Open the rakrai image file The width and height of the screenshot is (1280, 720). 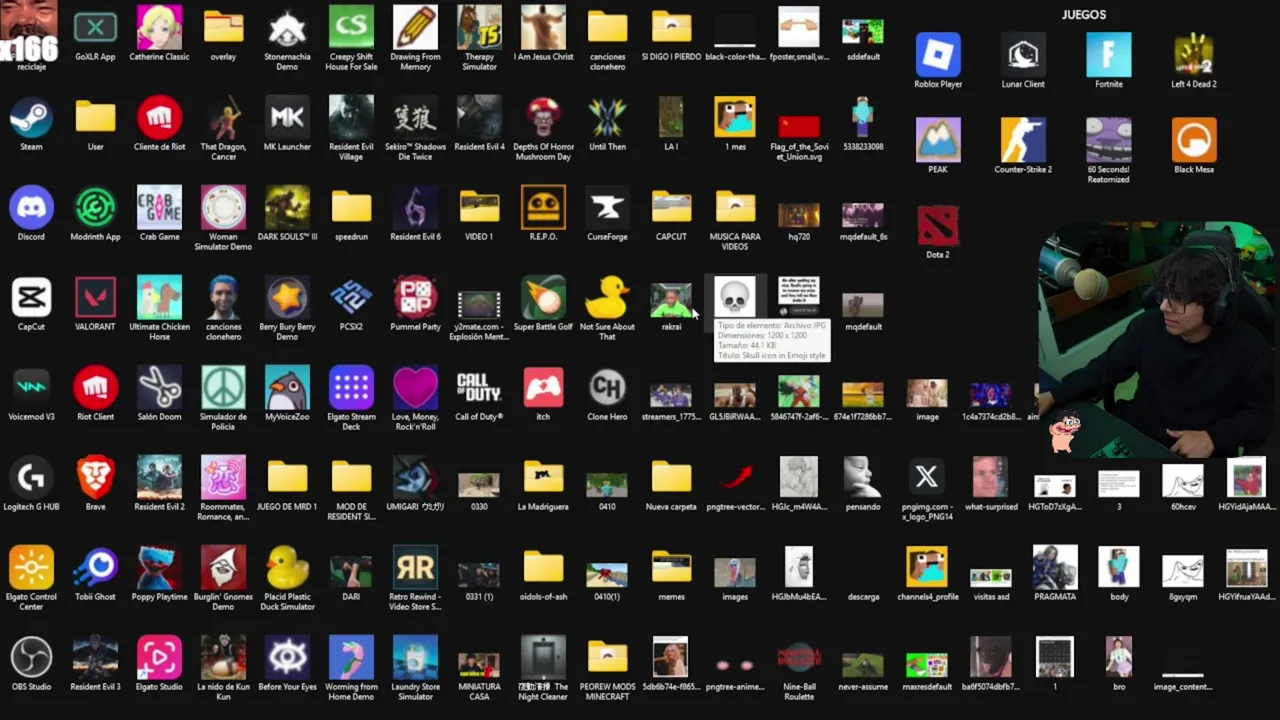(x=671, y=300)
